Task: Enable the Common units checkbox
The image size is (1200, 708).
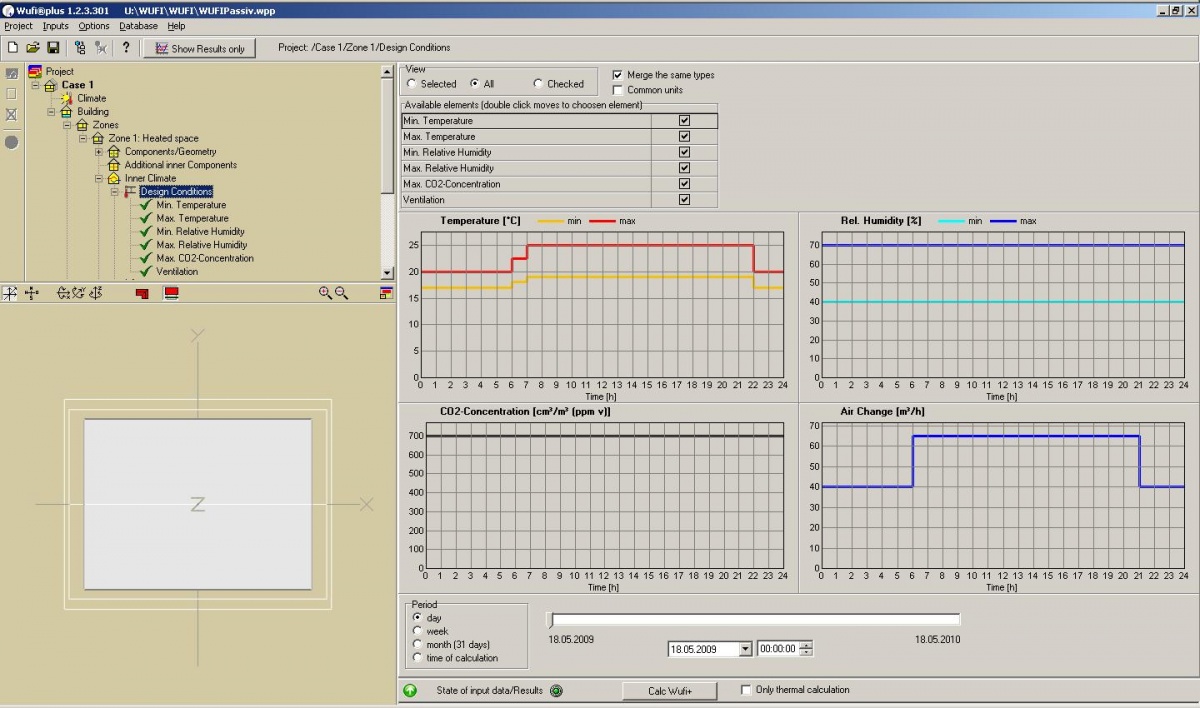Action: coord(618,90)
